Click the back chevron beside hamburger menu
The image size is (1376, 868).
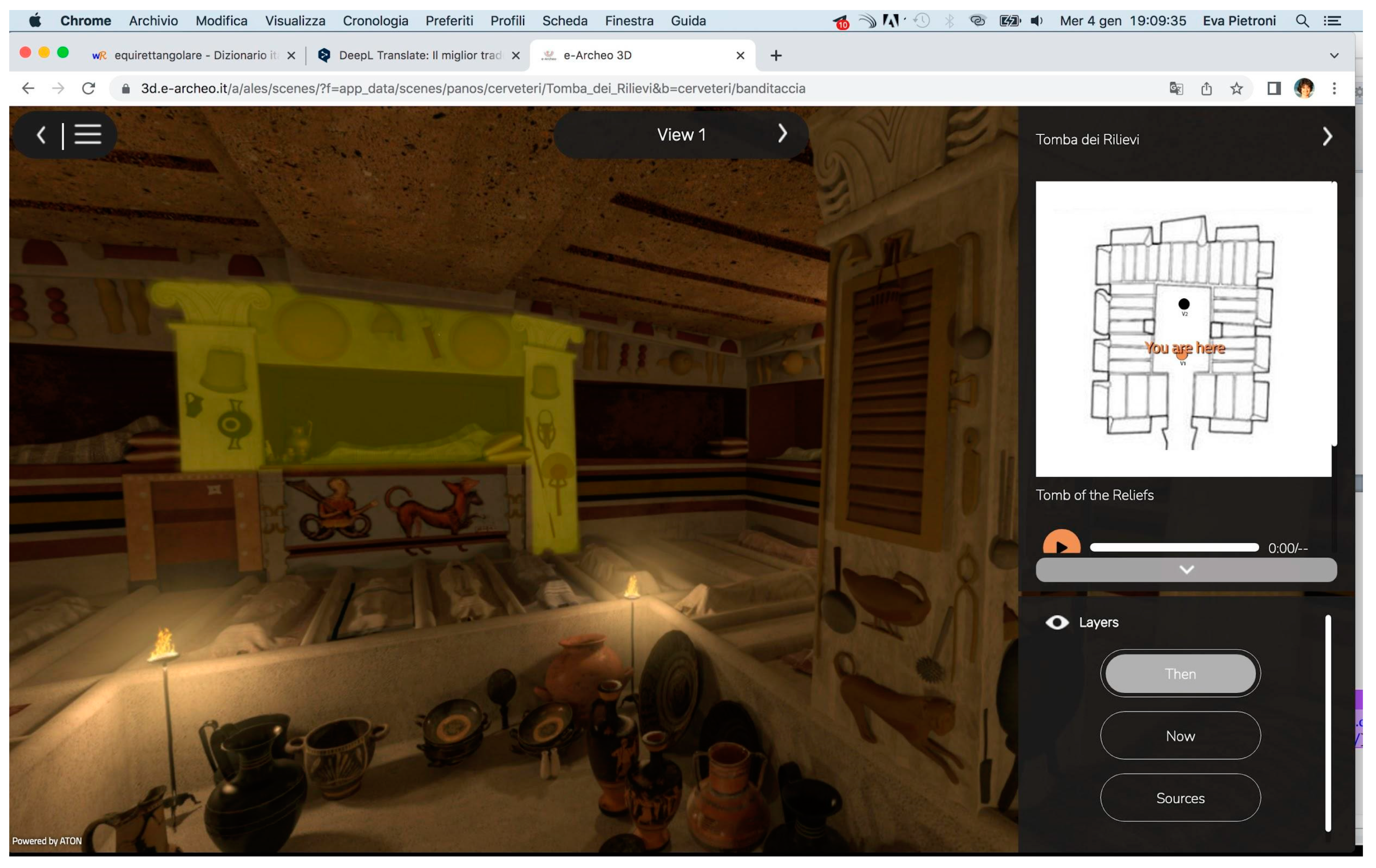41,135
